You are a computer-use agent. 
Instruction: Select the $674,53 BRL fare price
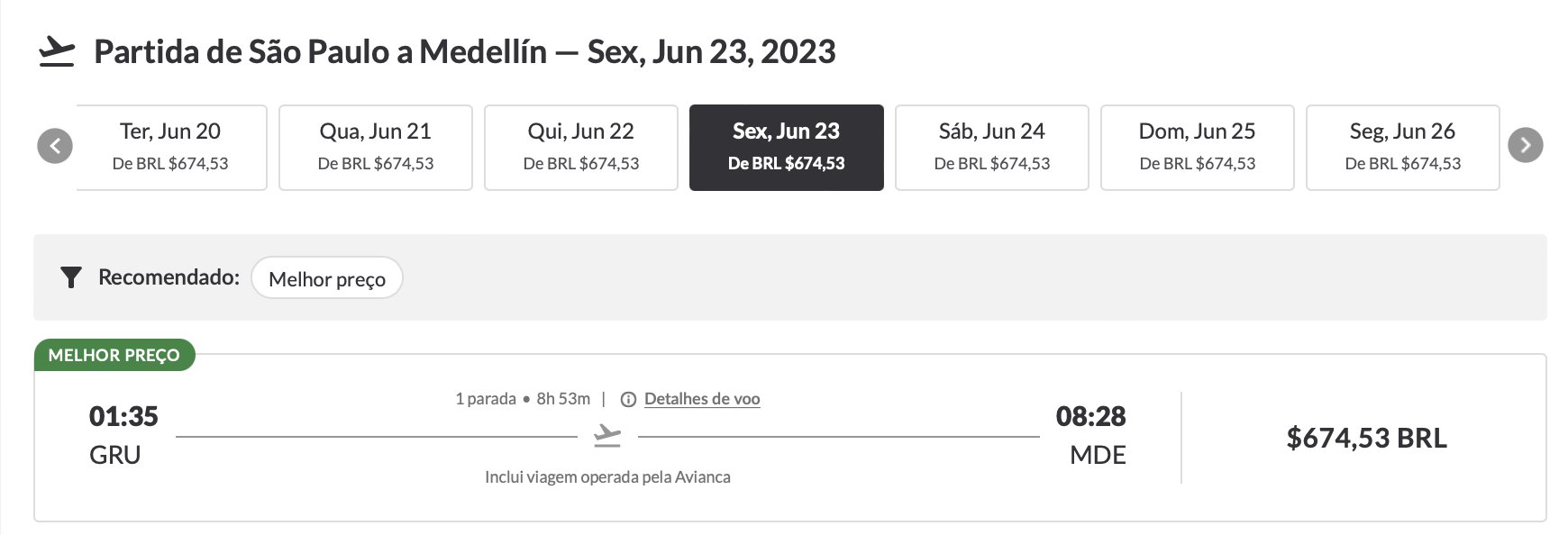[x=1367, y=438]
